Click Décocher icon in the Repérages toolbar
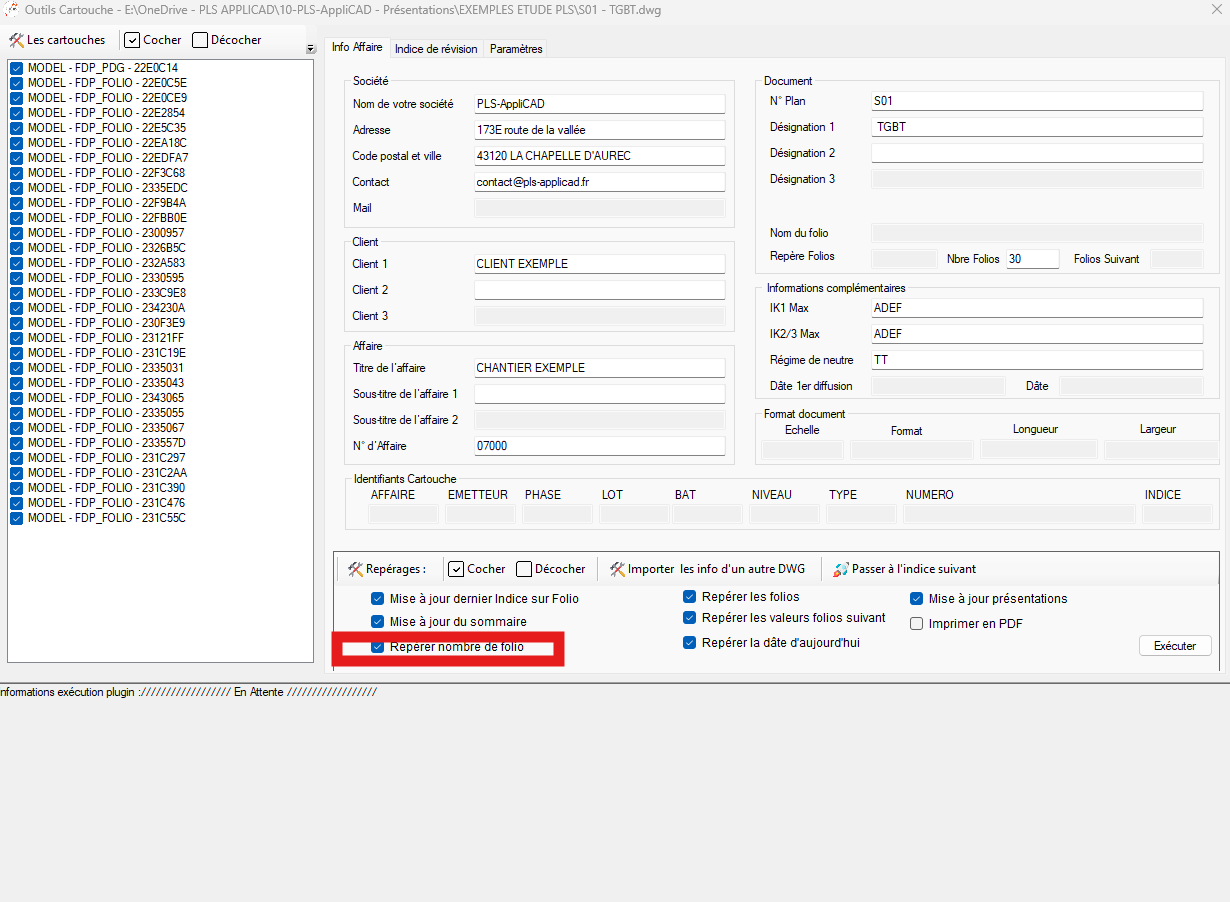Viewport: 1230px width, 902px height. pos(524,569)
